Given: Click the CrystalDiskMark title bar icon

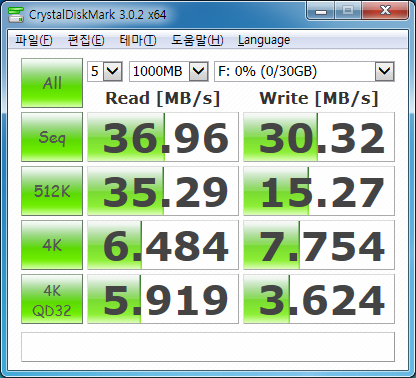Looking at the screenshot, I should coord(16,14).
